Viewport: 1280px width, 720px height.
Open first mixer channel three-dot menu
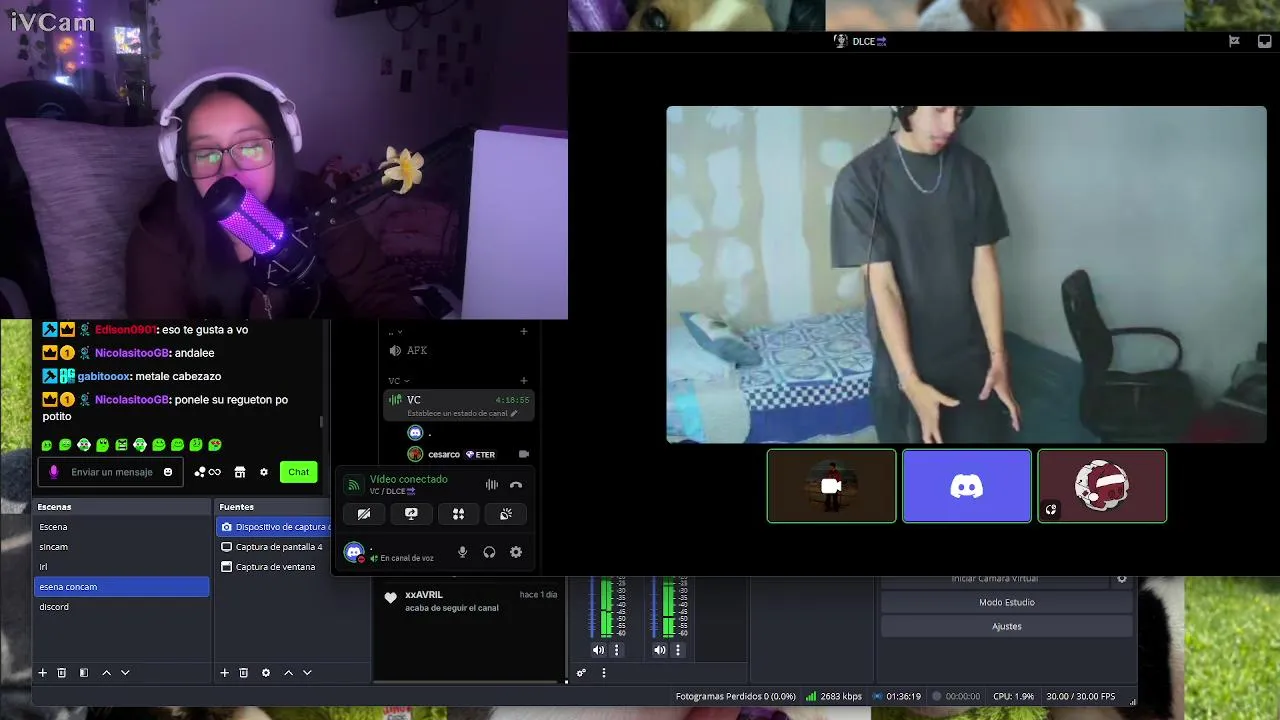pos(616,650)
